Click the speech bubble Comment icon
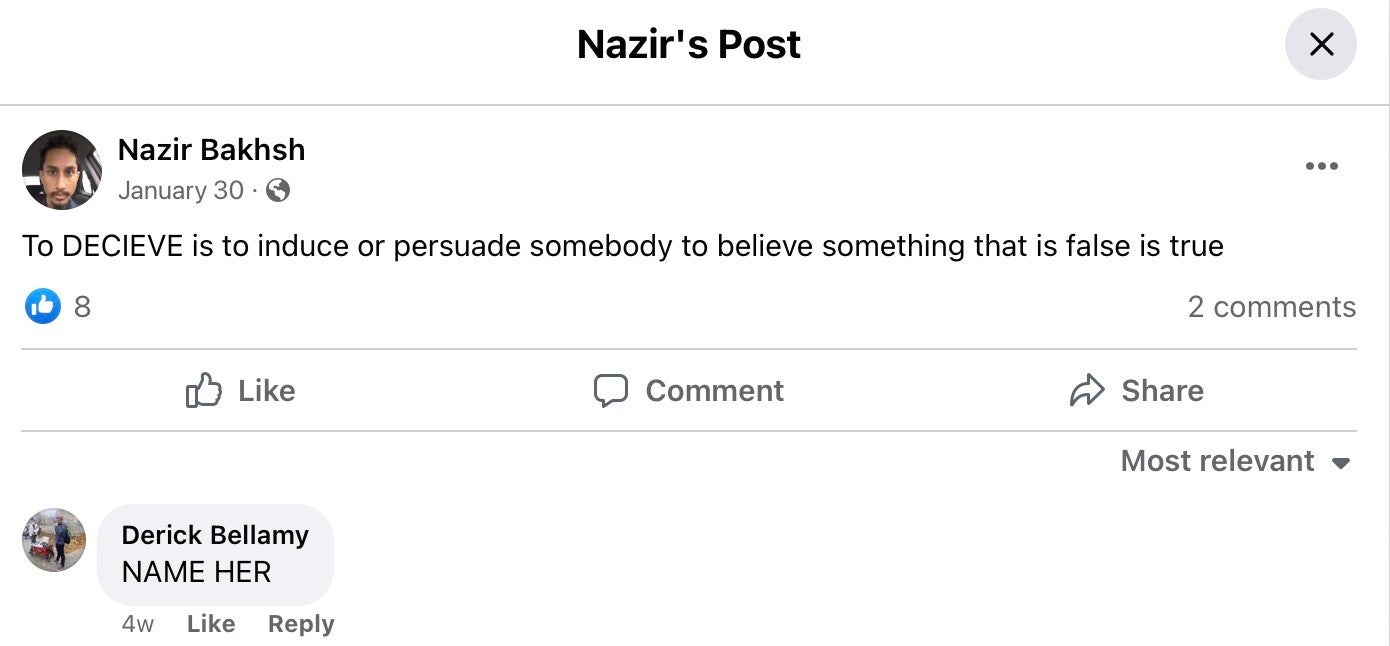 [x=611, y=390]
